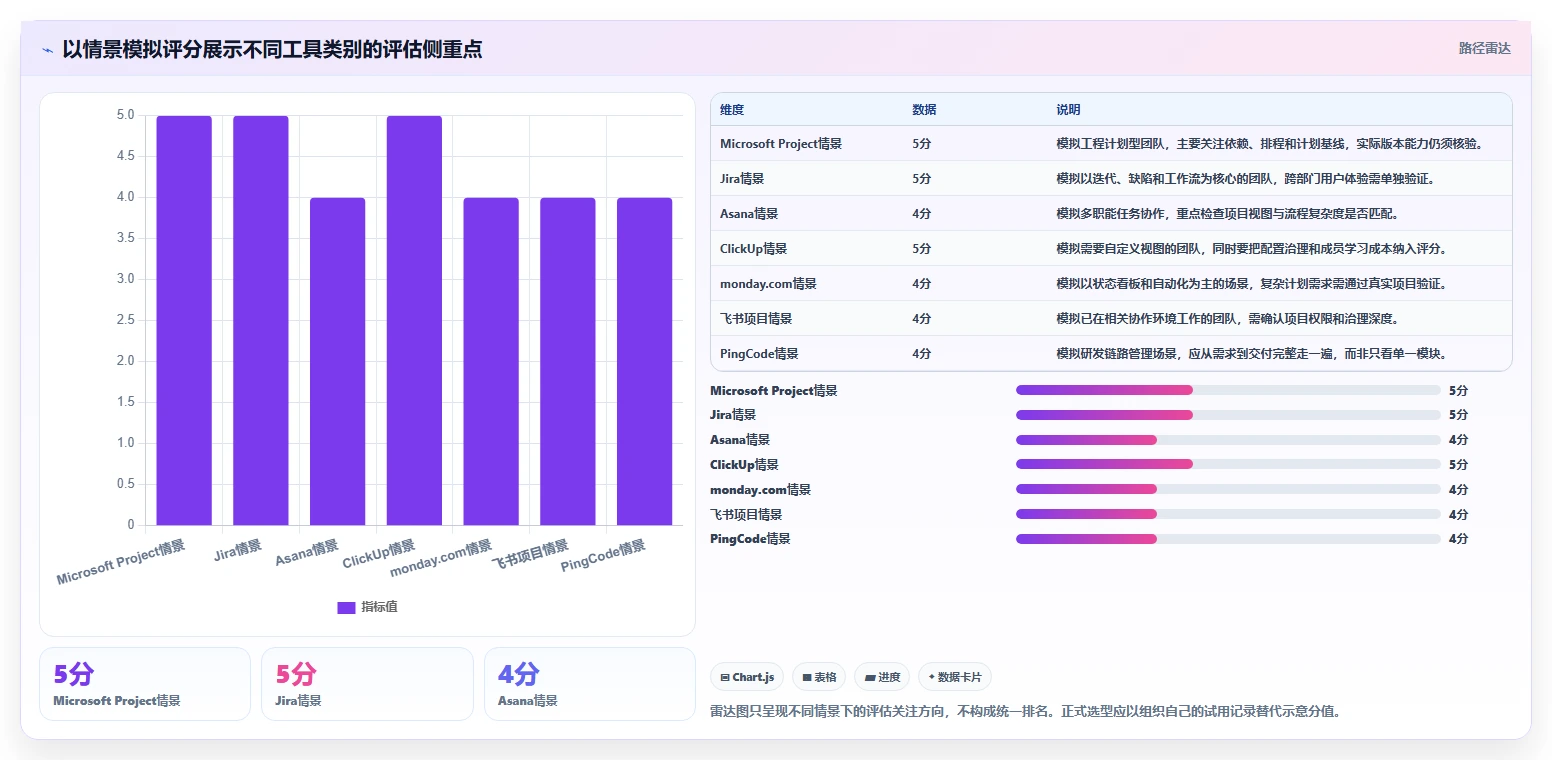Screen dimensions: 1552x760
Task: Click the description starting 模拟已在相关协作环境
Action: [x=1227, y=319]
